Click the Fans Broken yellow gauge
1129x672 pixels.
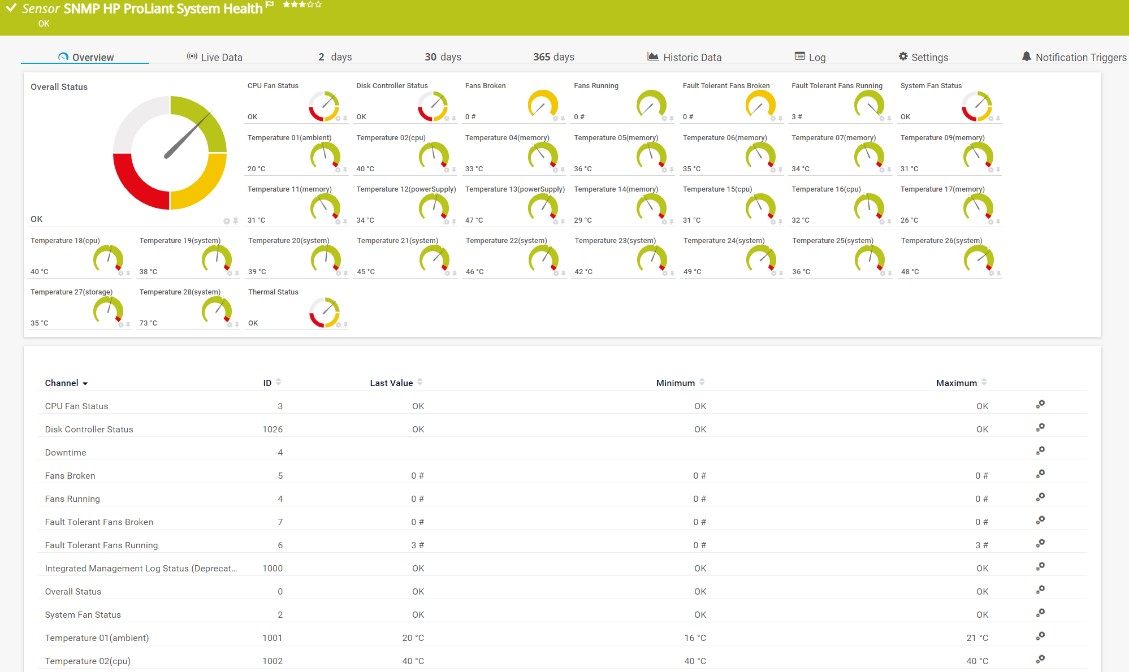click(x=542, y=105)
